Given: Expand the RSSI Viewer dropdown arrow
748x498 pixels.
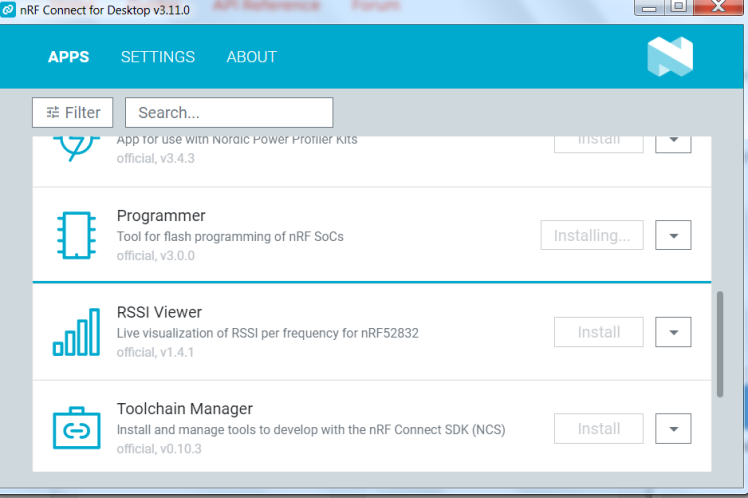Looking at the screenshot, I should [x=673, y=332].
